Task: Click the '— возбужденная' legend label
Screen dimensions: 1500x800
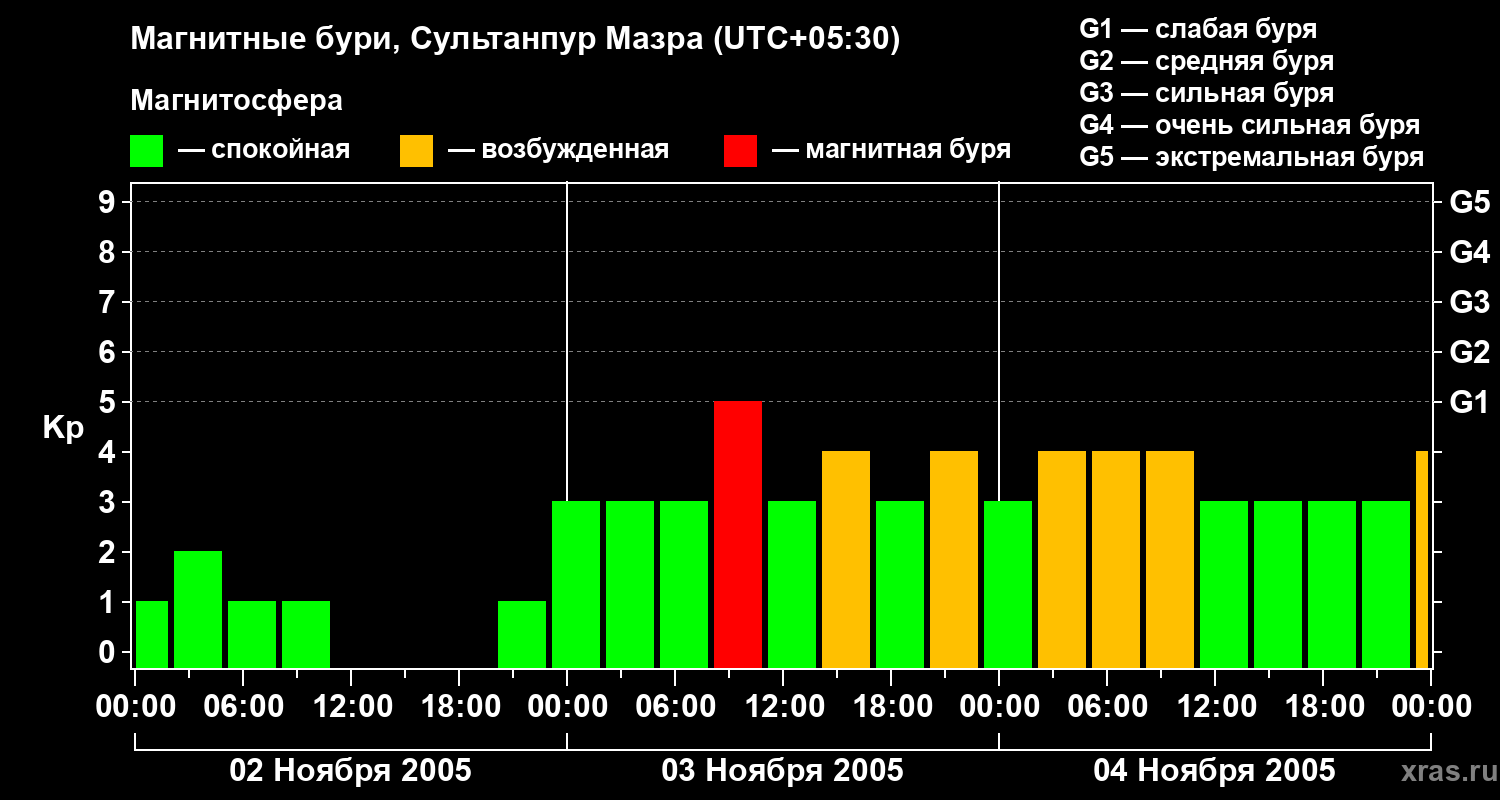Action: click(558, 151)
